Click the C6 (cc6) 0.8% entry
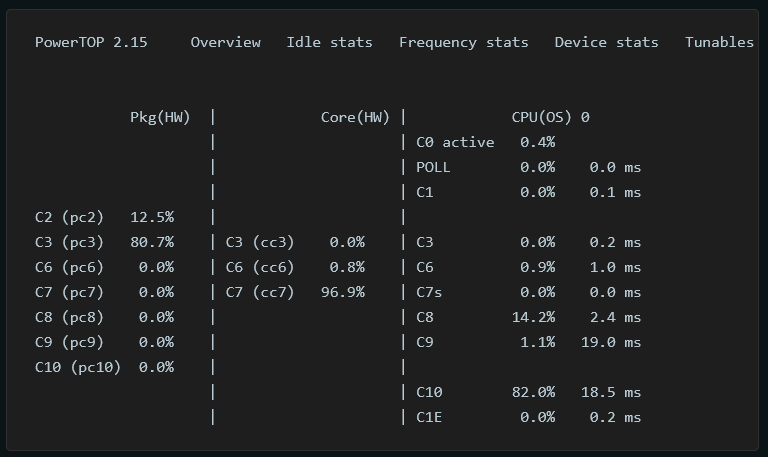Screen dimensions: 768x457 tap(295, 267)
